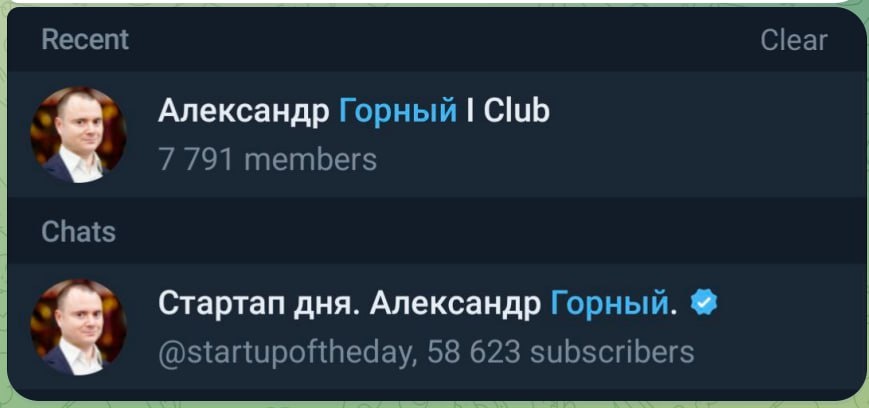869x408 pixels.
Task: Click Александр in the Стартап дня title
Action: pos(456,304)
